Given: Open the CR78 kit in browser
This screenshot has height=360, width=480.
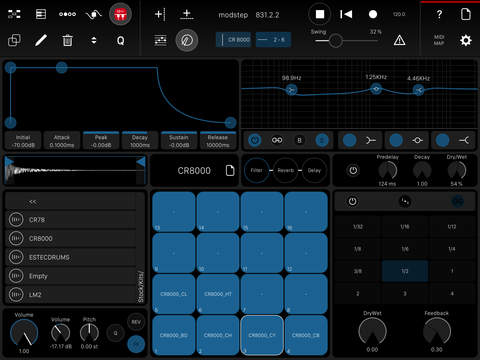Looking at the screenshot, I should tap(70, 220).
